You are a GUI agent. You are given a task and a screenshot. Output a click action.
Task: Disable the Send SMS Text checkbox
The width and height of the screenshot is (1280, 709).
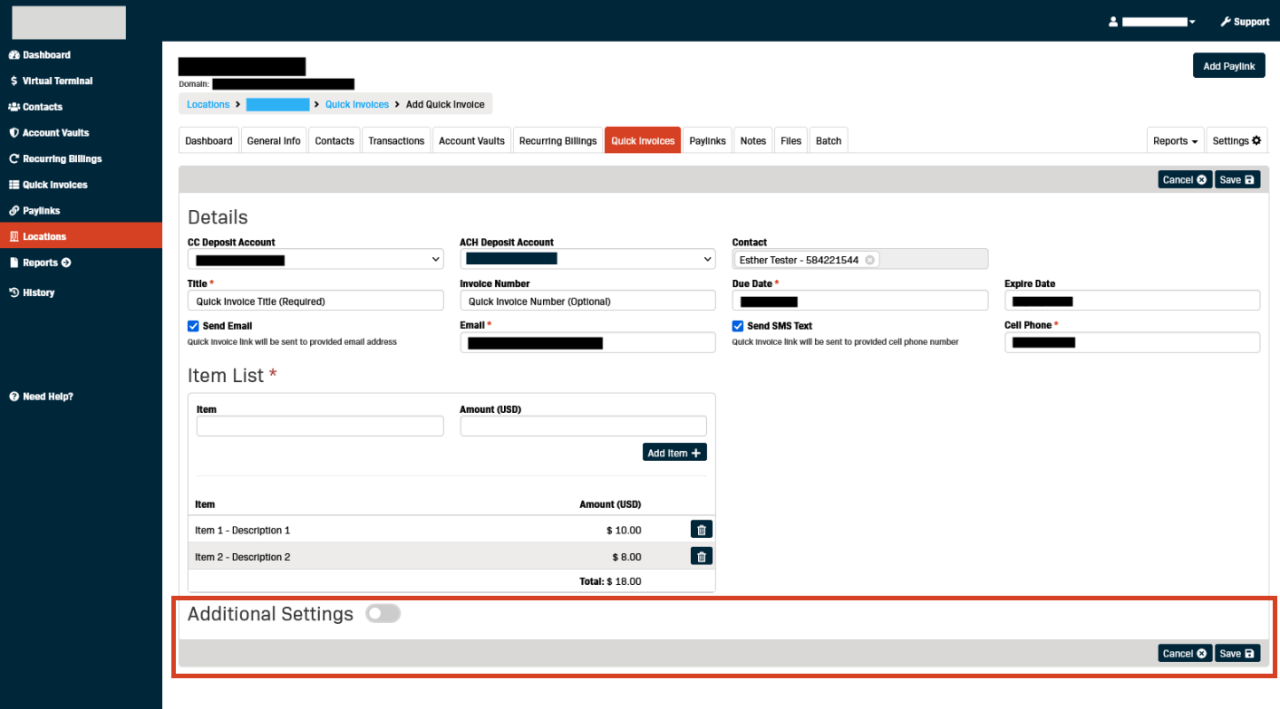[738, 325]
